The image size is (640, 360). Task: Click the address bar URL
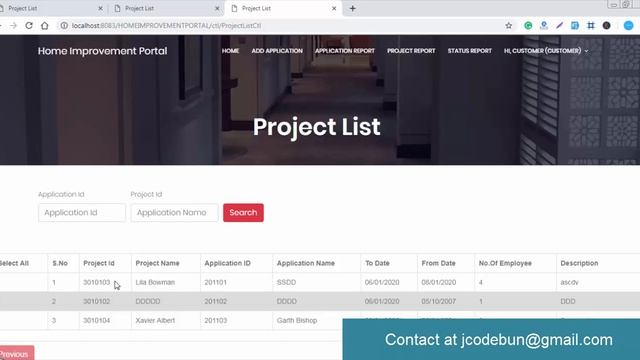(166, 25)
